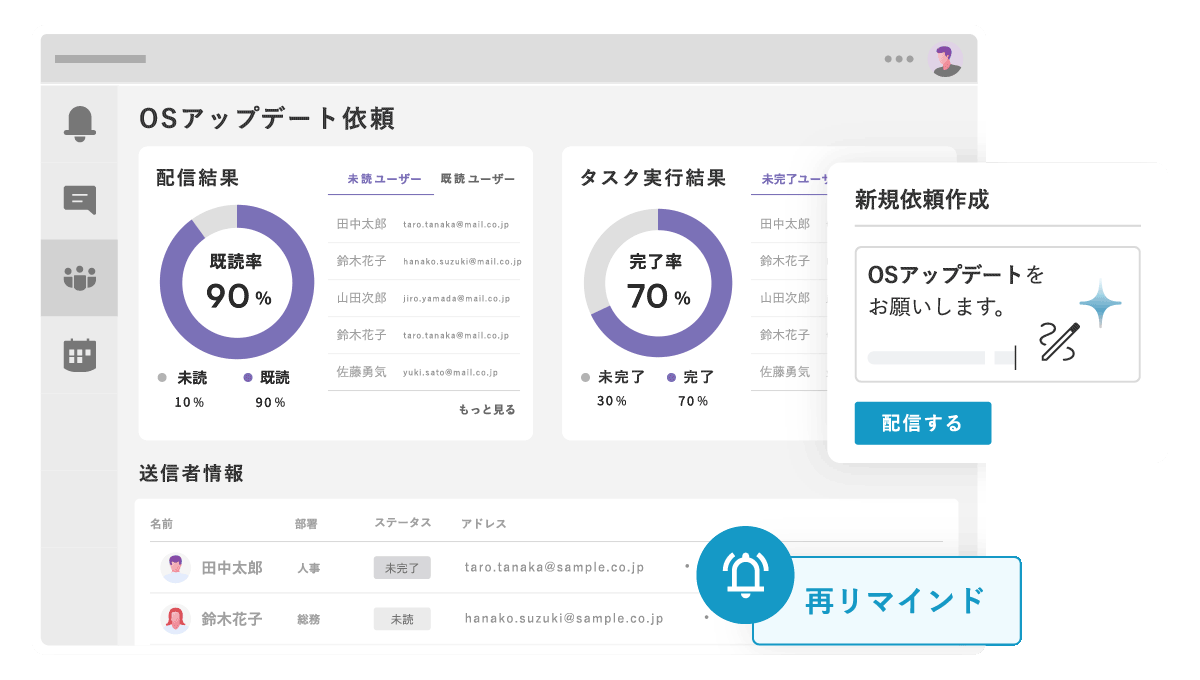Open the bell notifications sidebar icon

tap(79, 122)
